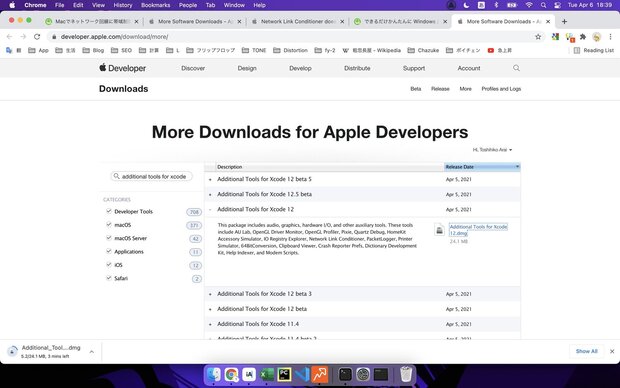Toggle the Developer Tools category checkbox
Viewport: 620px width, 388px height.
109,211
